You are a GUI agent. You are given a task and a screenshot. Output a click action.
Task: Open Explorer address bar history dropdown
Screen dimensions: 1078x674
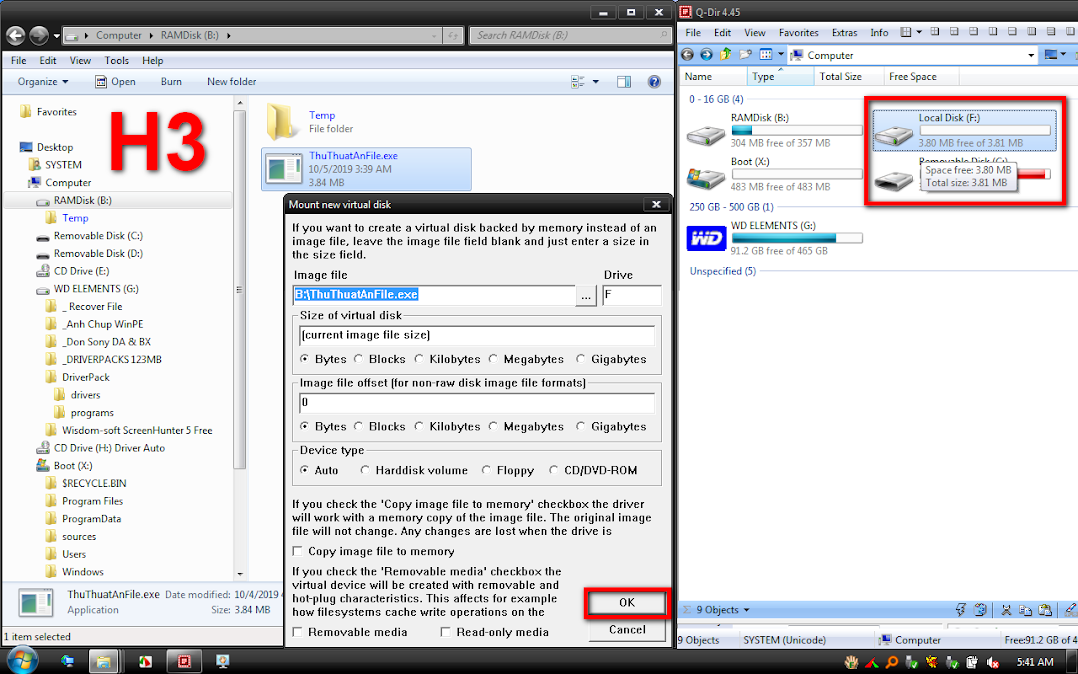tap(434, 35)
